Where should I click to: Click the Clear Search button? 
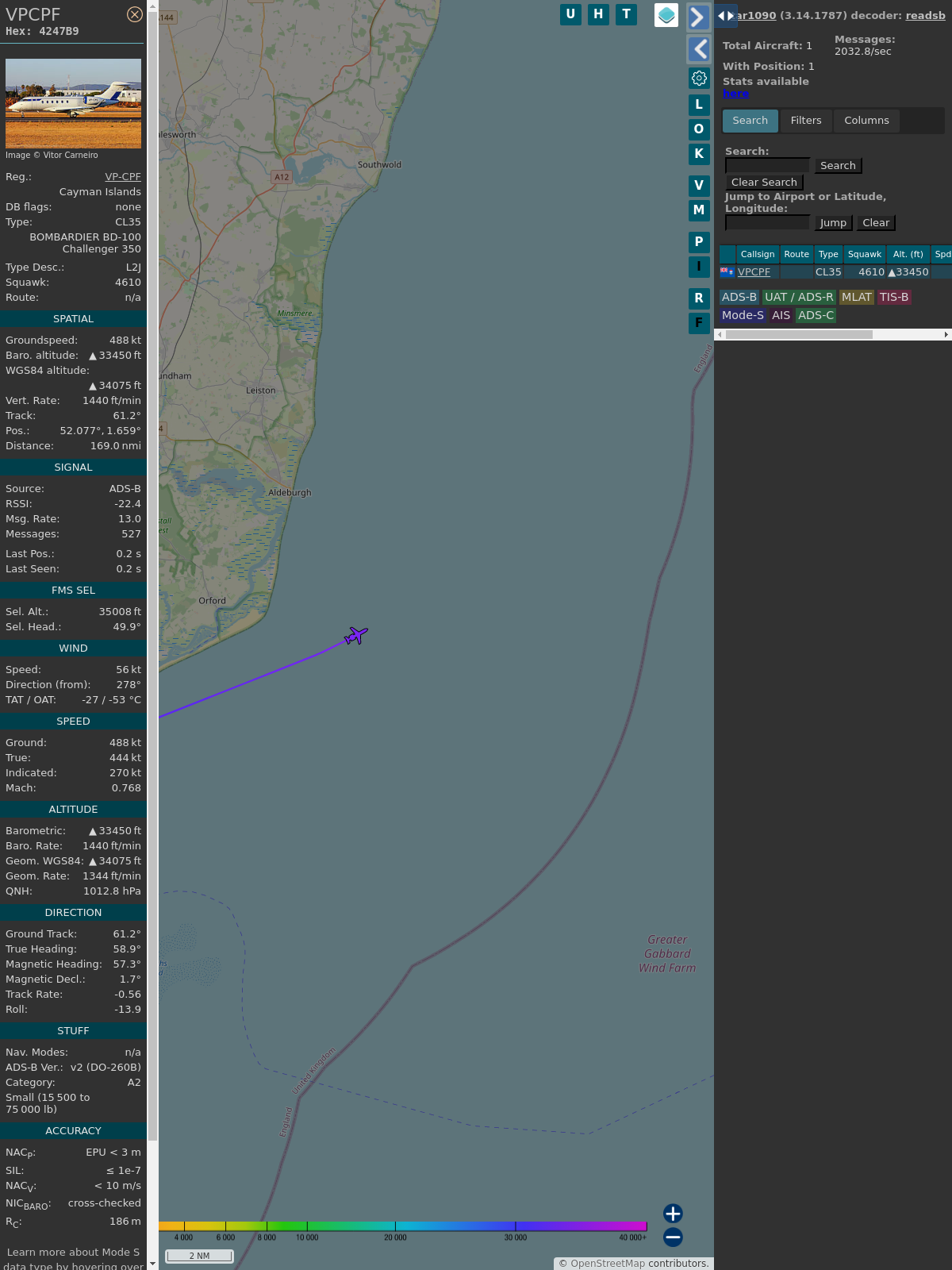(764, 183)
